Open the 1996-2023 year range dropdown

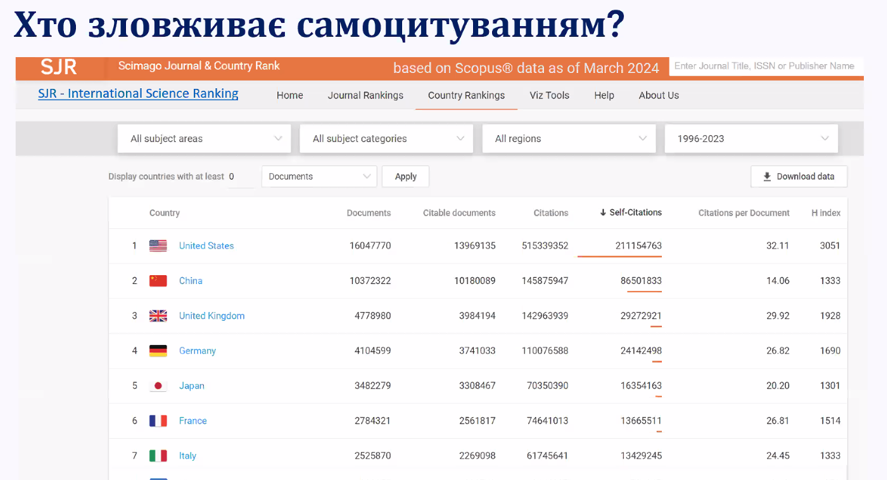[751, 139]
